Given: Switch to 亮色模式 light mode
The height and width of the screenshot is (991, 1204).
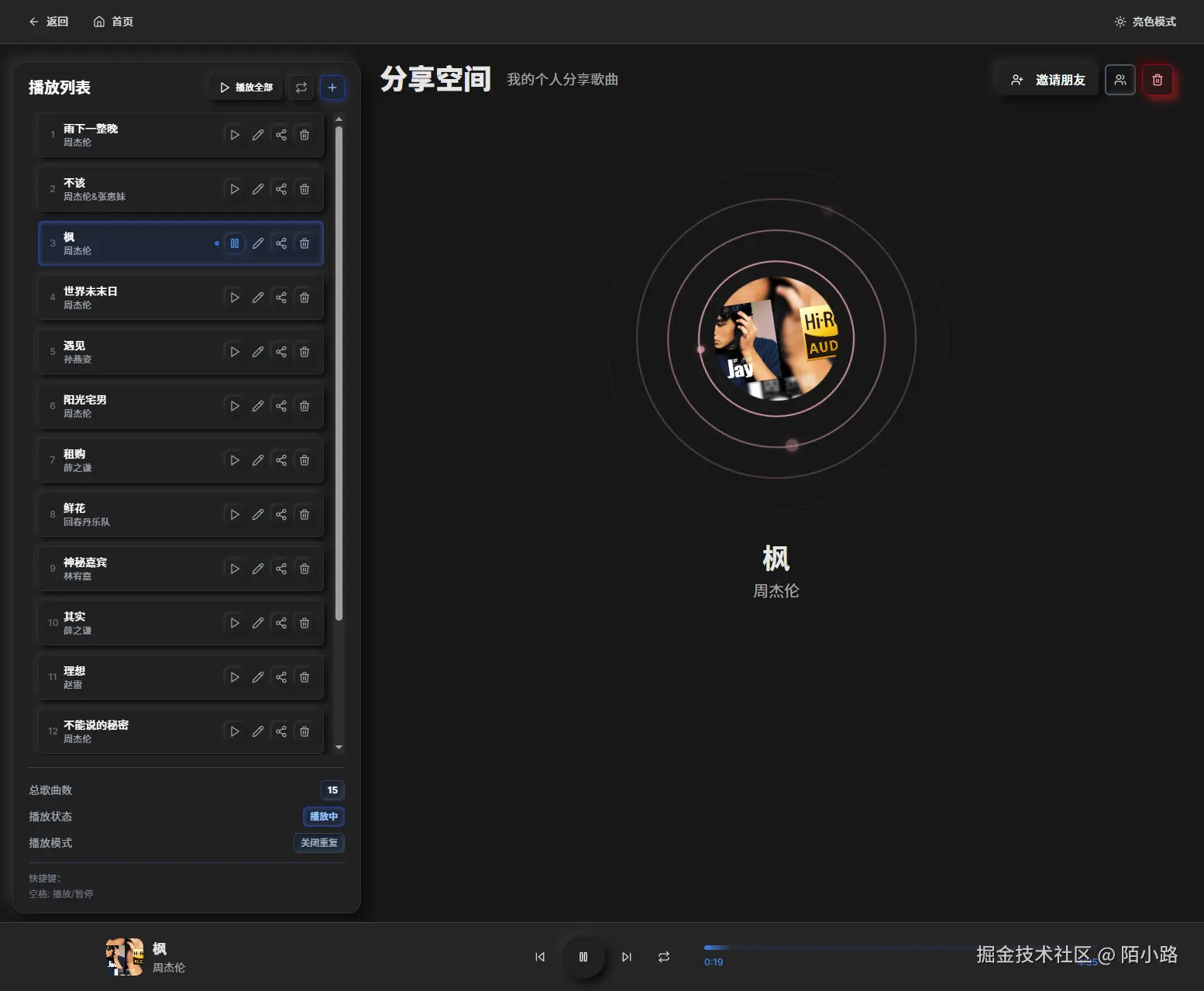Looking at the screenshot, I should (x=1146, y=21).
